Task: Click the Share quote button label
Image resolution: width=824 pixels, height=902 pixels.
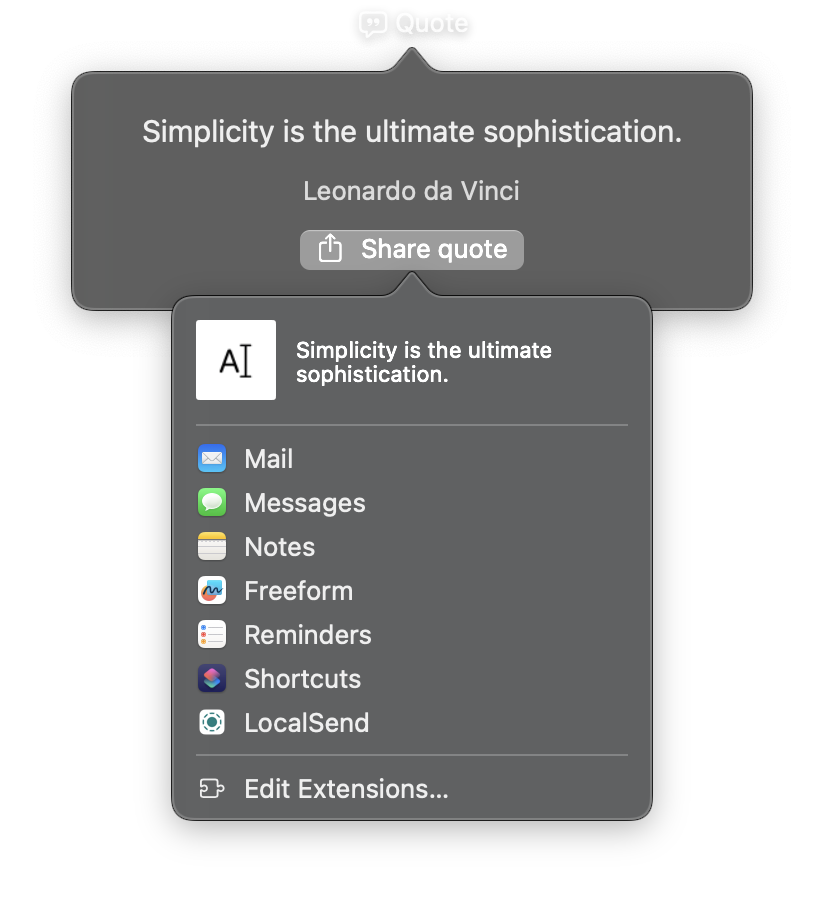Action: pos(434,250)
